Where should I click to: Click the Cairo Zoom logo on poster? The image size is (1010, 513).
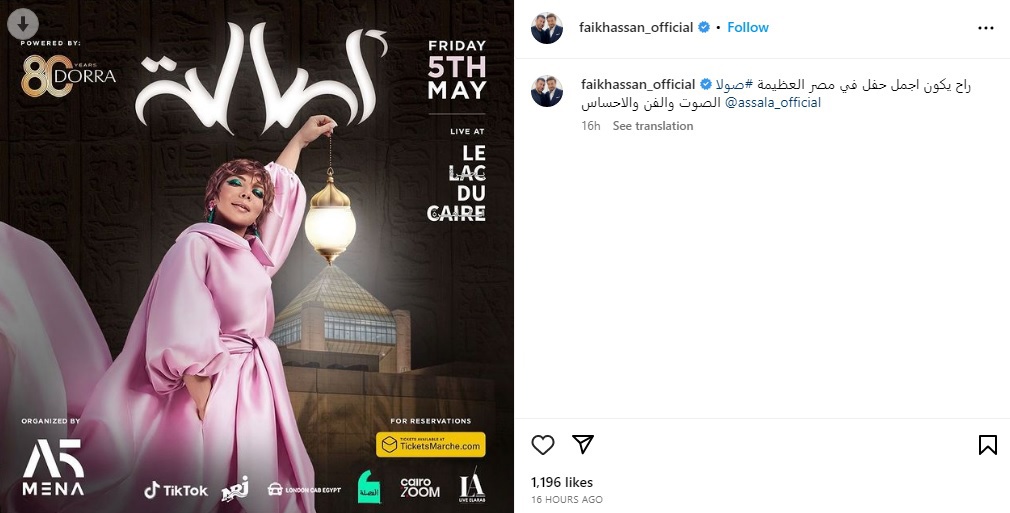click(420, 488)
